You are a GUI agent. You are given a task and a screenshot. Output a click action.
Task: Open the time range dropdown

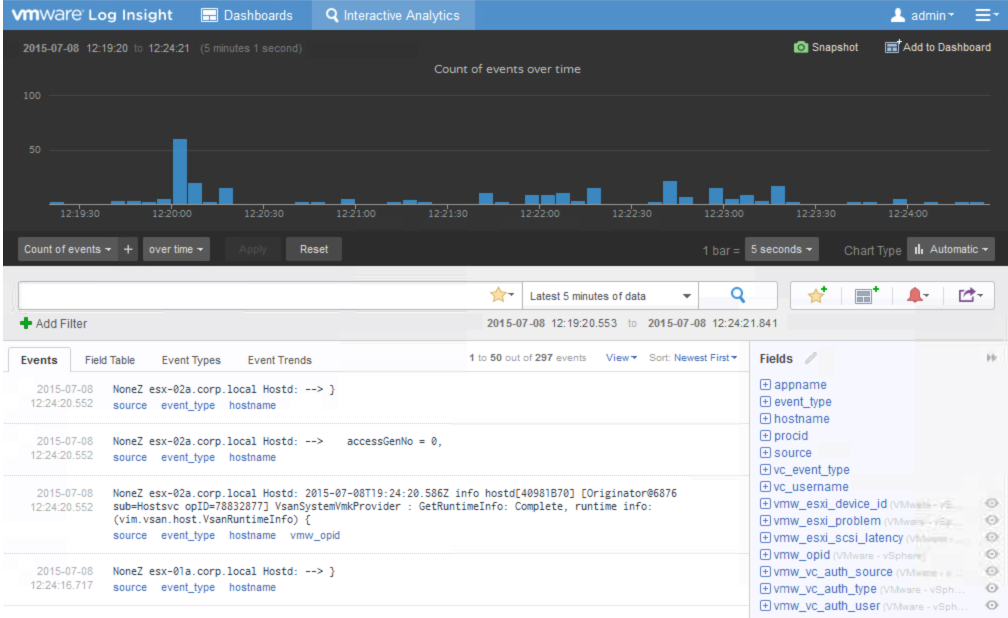coord(611,296)
